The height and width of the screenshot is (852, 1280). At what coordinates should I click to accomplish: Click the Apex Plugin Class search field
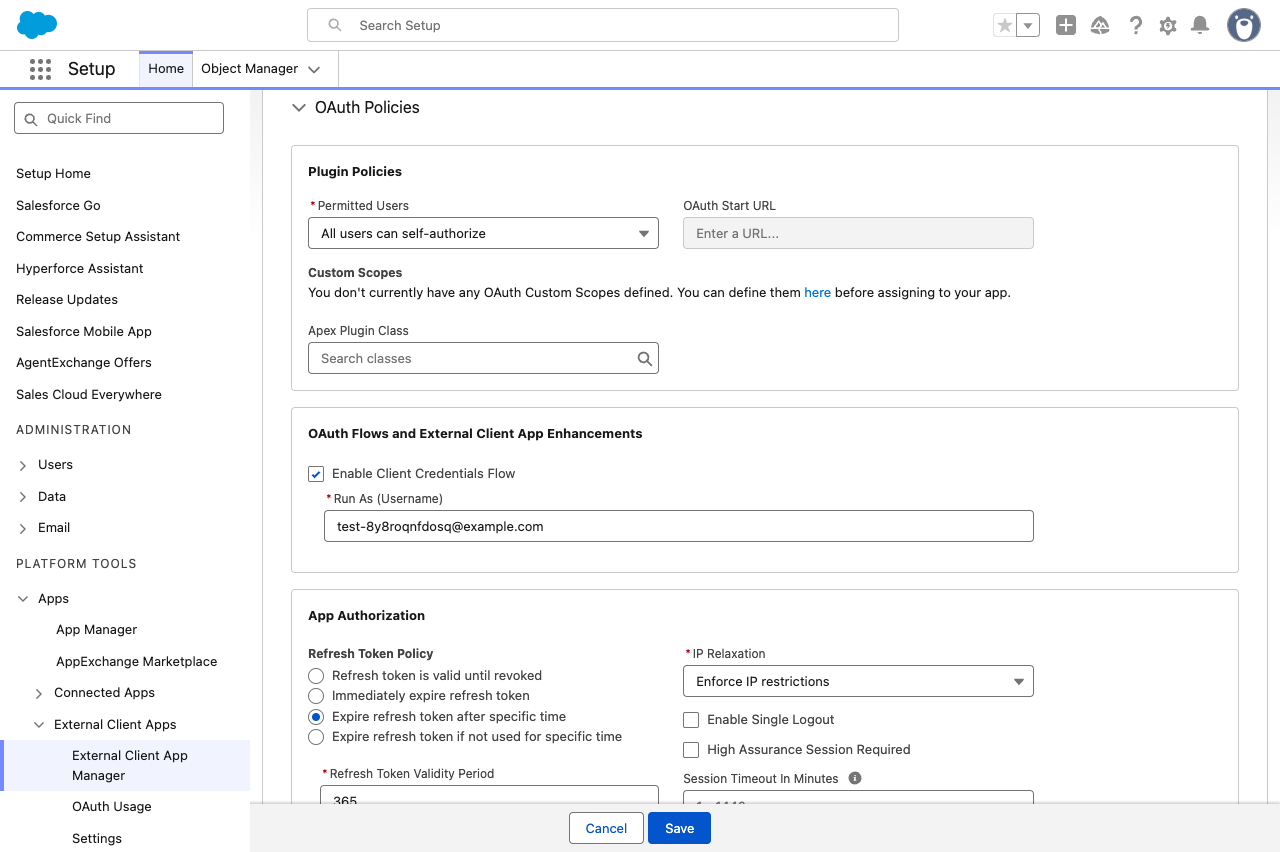[x=483, y=358]
